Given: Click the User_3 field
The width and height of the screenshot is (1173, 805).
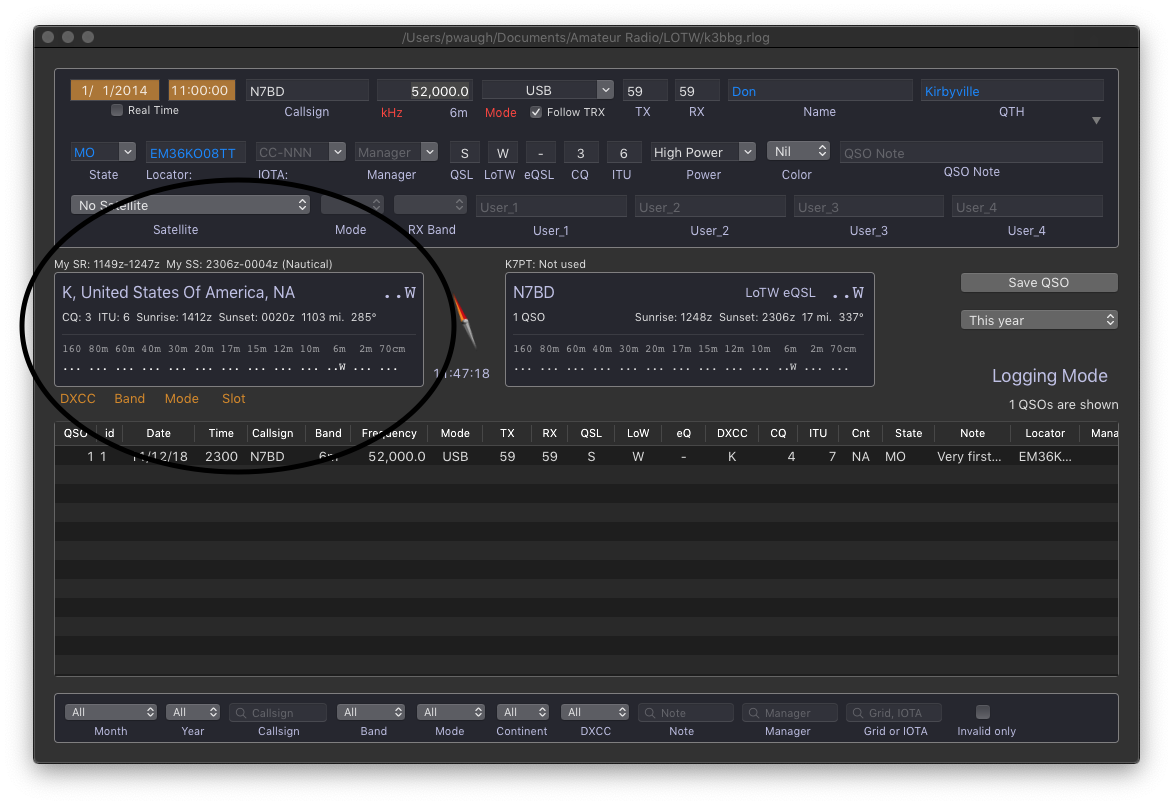Looking at the screenshot, I should [x=869, y=206].
